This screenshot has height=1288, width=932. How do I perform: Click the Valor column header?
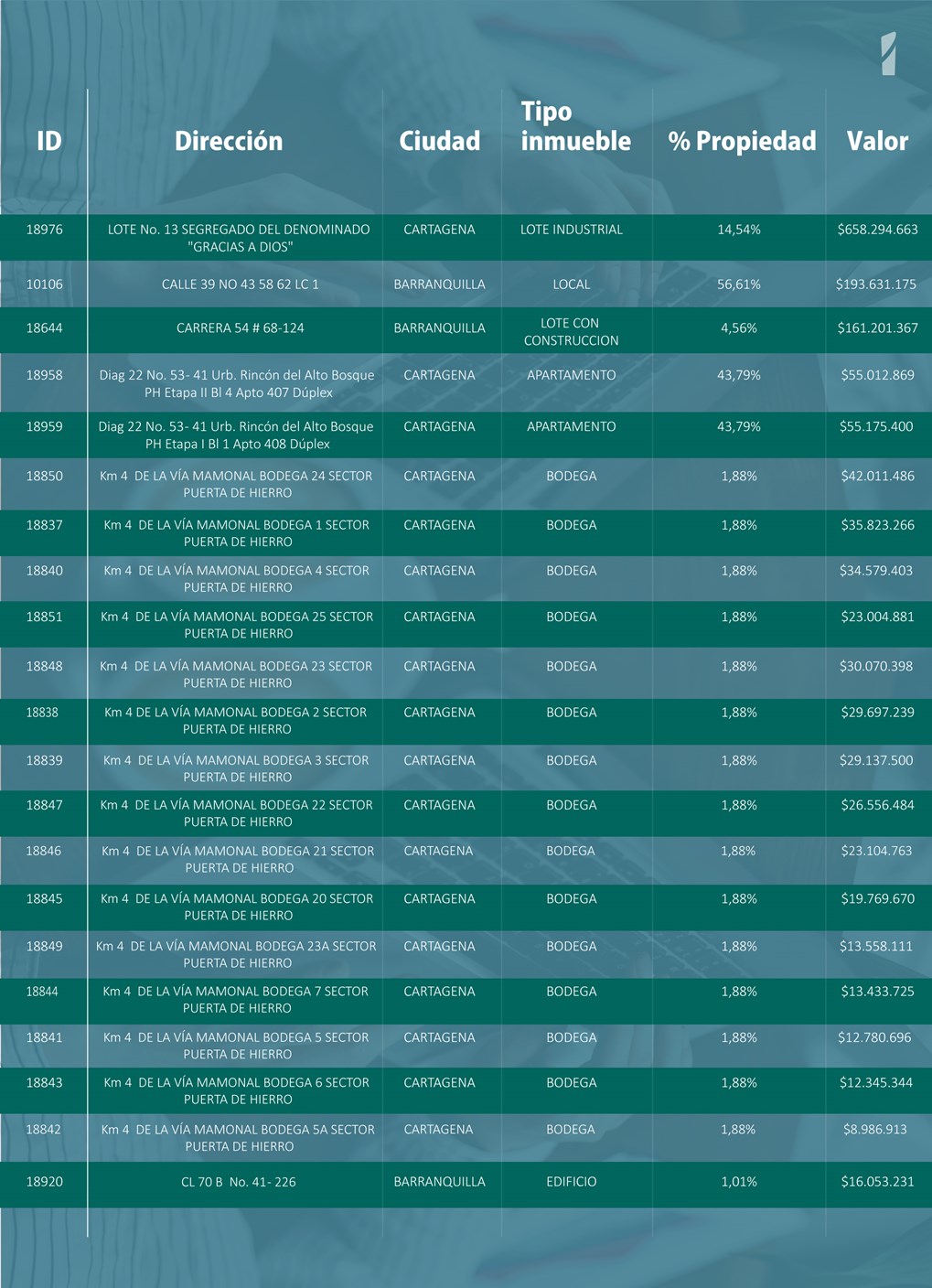[x=877, y=141]
